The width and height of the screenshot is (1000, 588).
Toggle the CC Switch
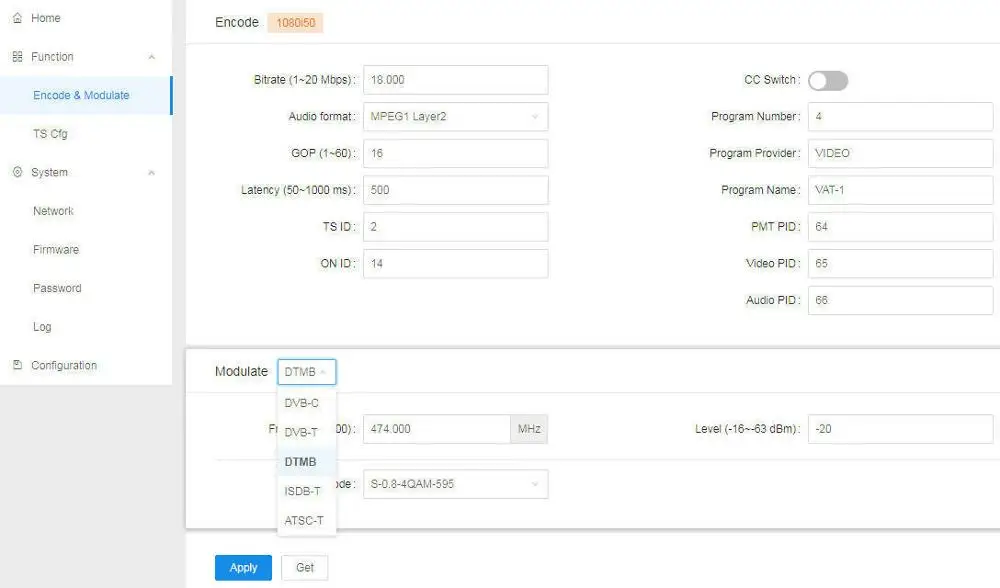[828, 80]
